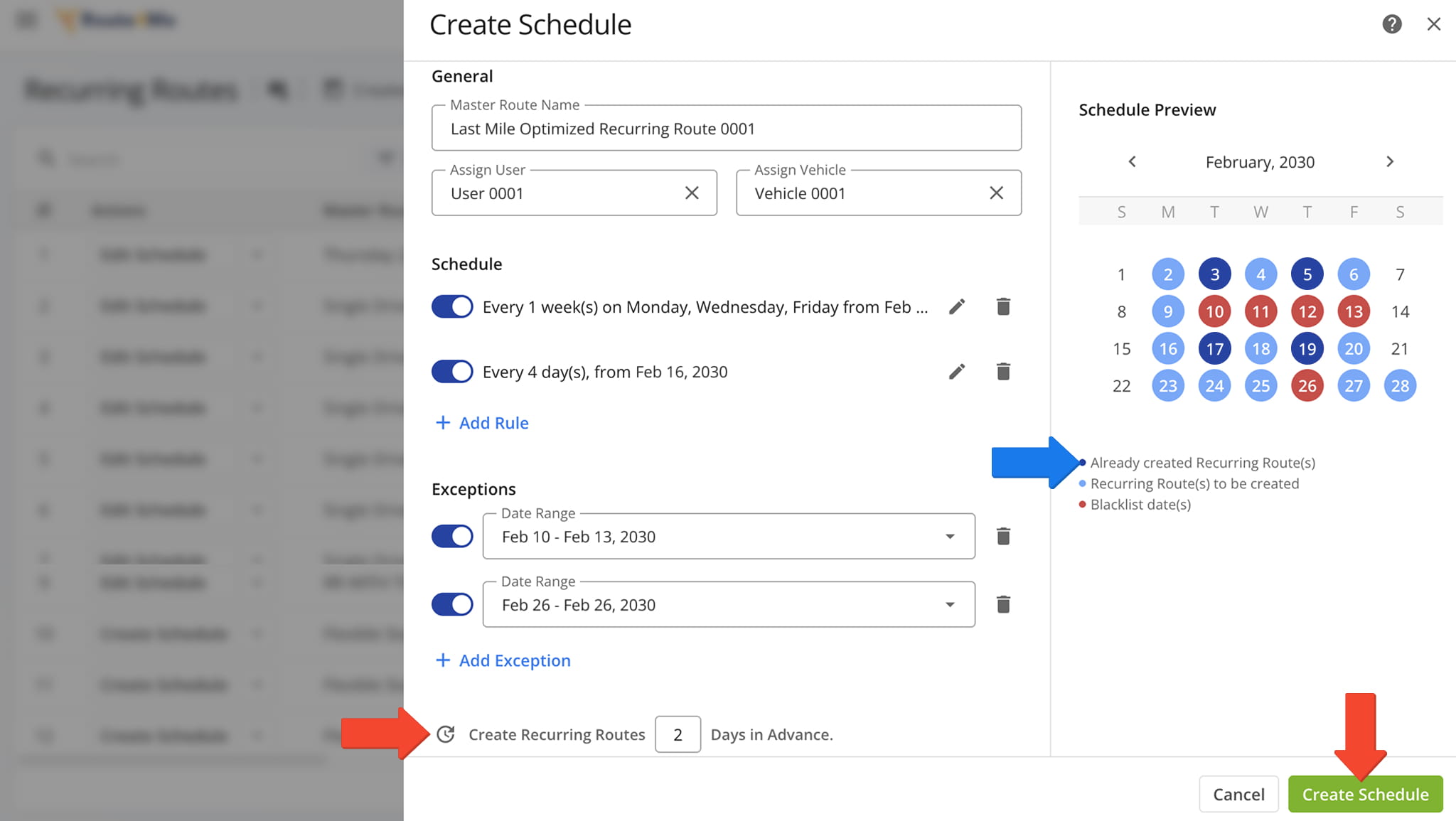
Task: Click the Days in Advance number field
Action: pos(678,734)
